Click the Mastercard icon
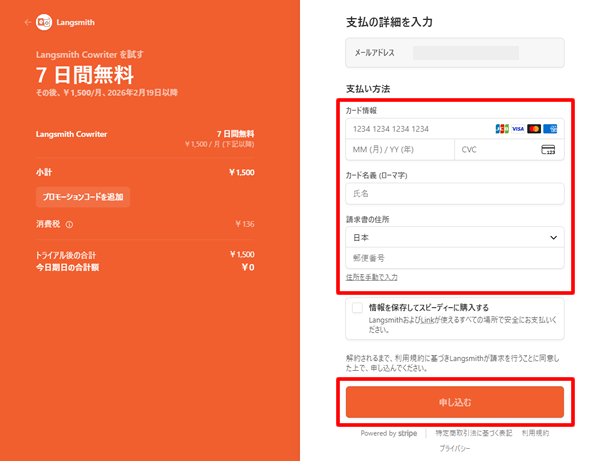 534,129
